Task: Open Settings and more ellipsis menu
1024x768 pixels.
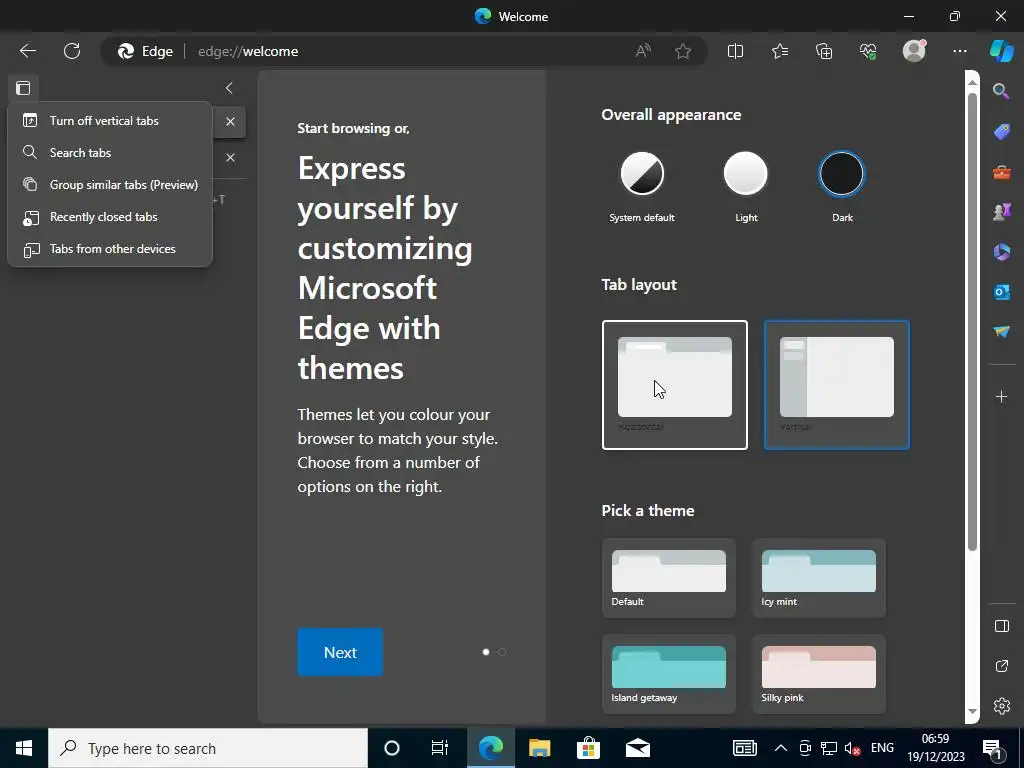Action: coord(959,51)
